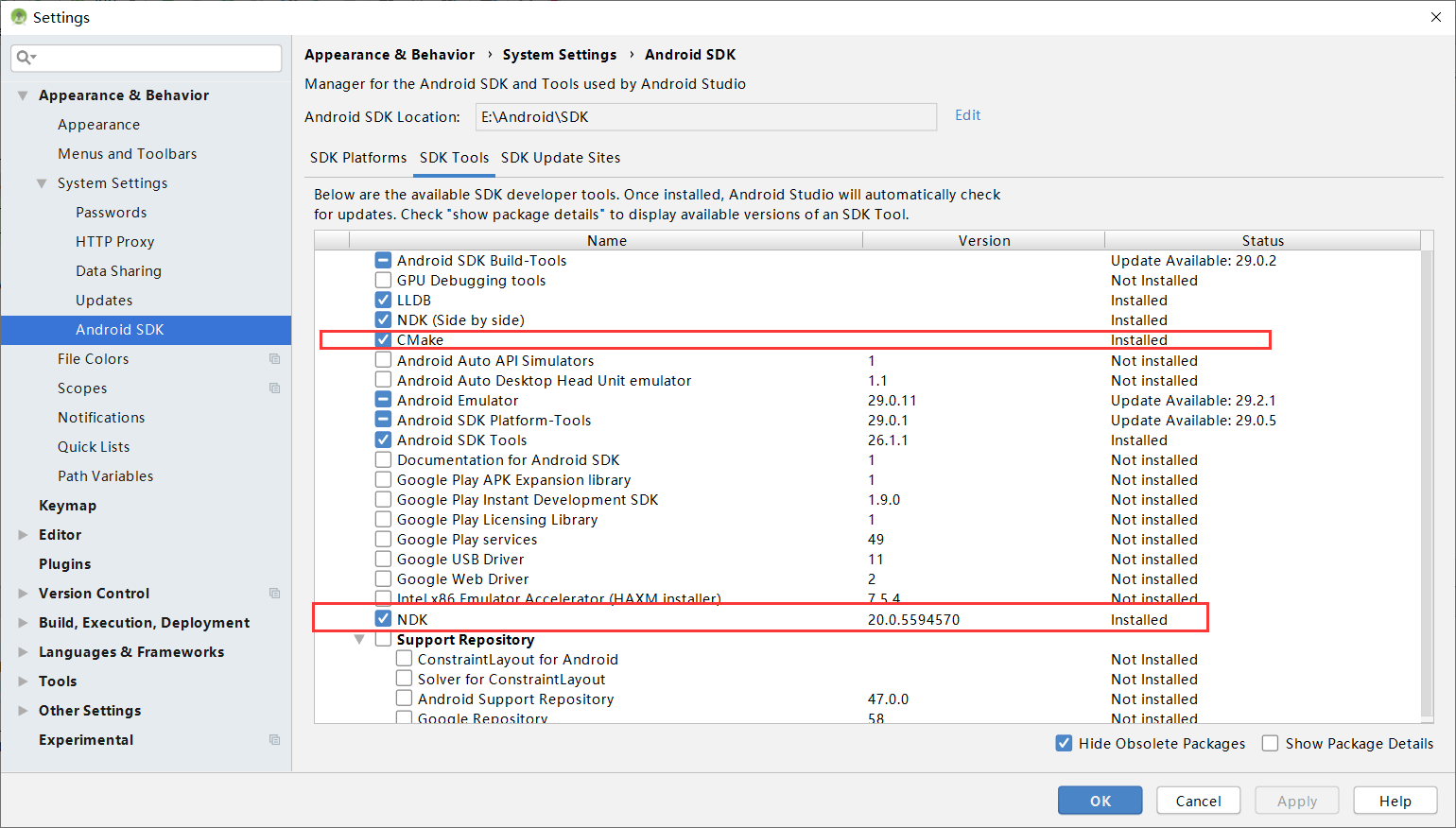Open the Appearance settings page

click(x=98, y=125)
